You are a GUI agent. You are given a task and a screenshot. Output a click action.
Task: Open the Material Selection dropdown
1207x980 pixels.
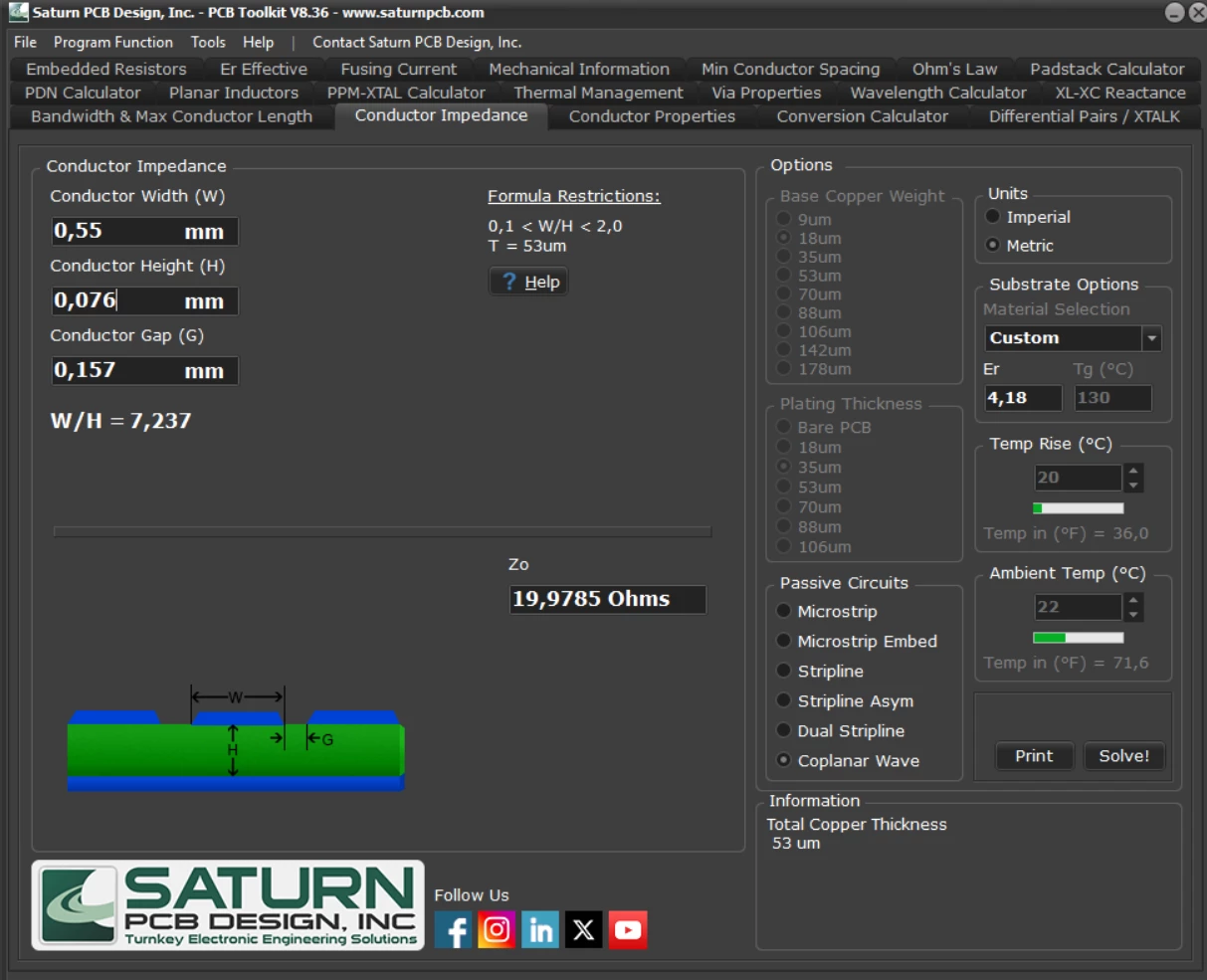tap(1151, 338)
